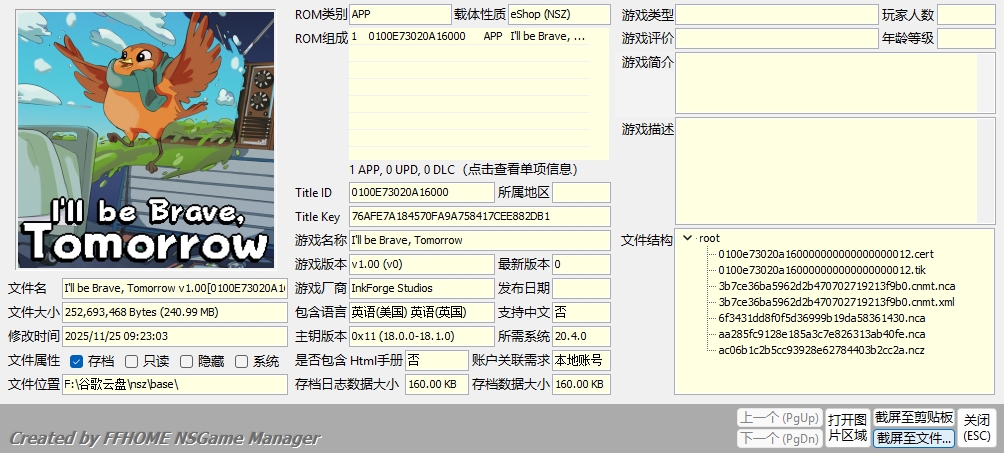Select 3b7ce36ba...cnmt.xml tree entry
Screen dimensions: 1004x453
pos(836,302)
